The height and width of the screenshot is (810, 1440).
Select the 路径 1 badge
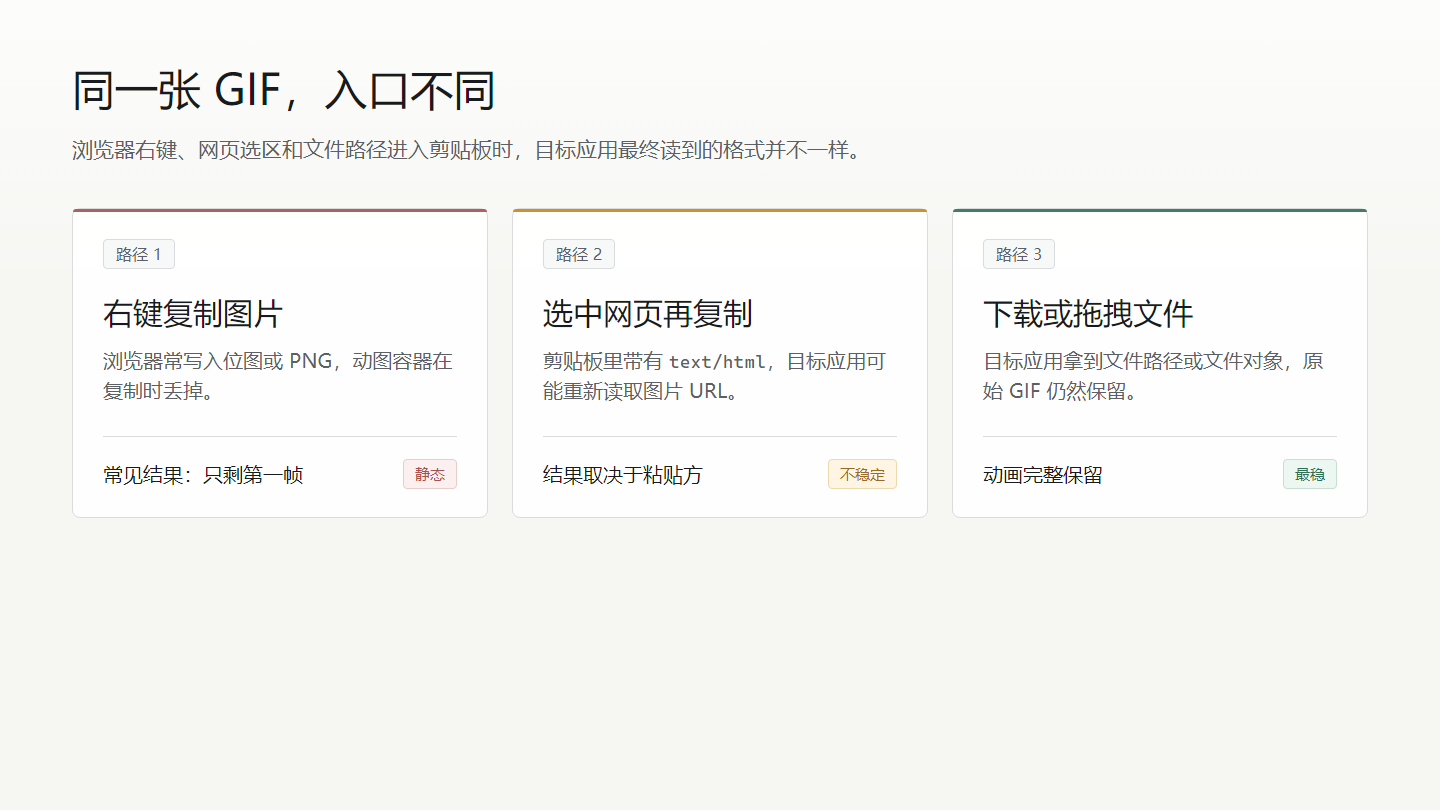(139, 254)
